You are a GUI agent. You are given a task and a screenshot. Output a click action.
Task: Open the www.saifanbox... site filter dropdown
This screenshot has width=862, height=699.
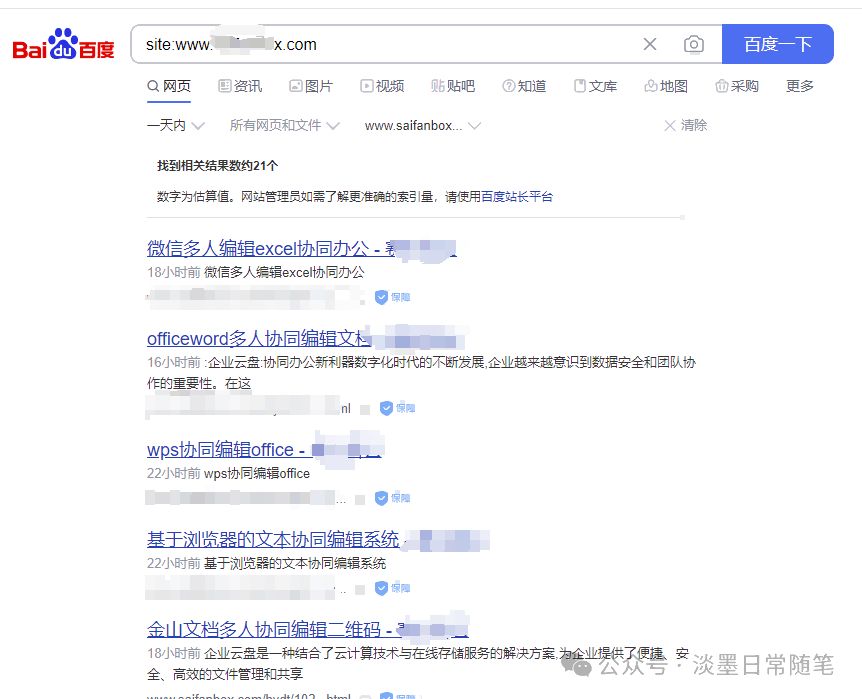(423, 125)
